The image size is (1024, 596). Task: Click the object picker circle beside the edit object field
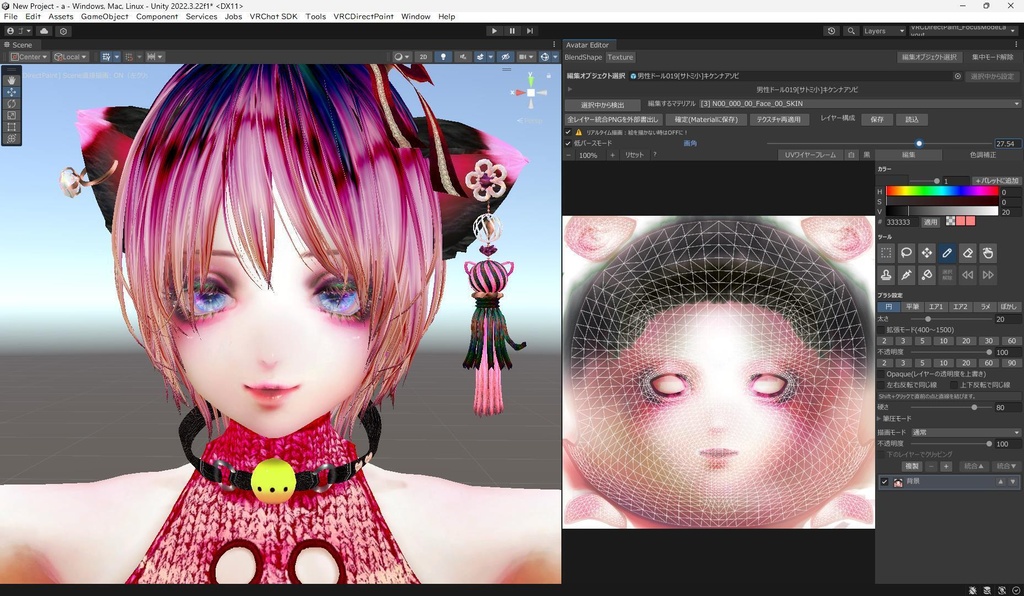(957, 76)
